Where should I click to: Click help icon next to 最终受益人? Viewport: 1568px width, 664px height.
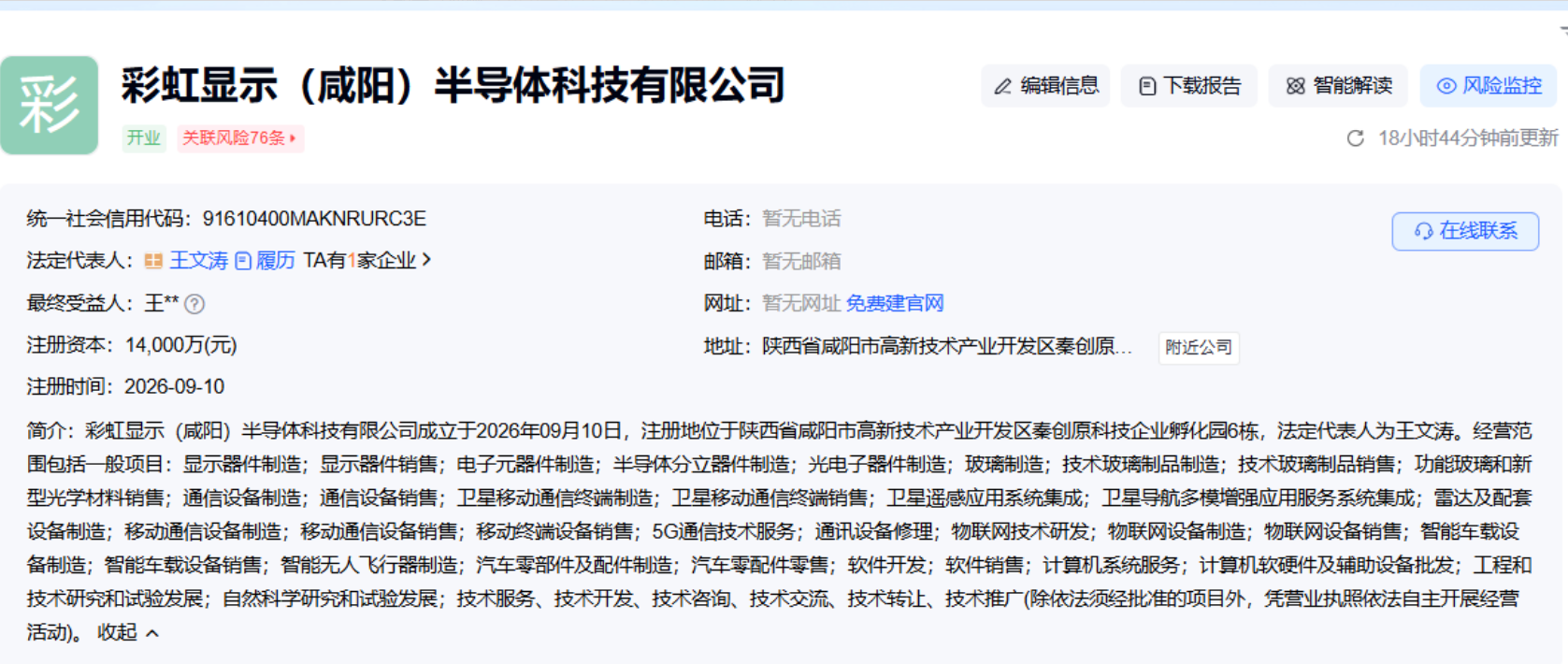tap(194, 304)
